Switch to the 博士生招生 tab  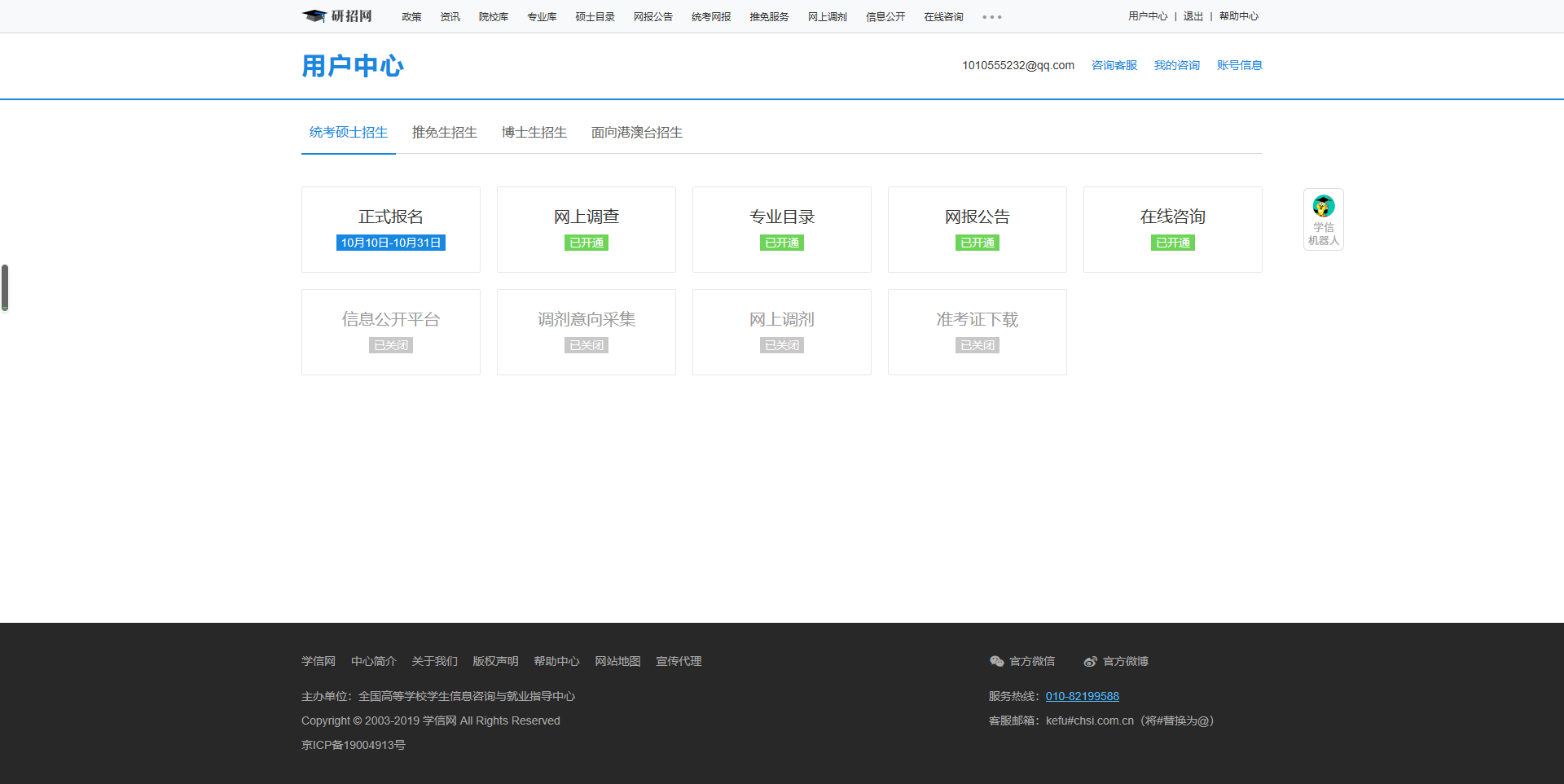pos(534,132)
